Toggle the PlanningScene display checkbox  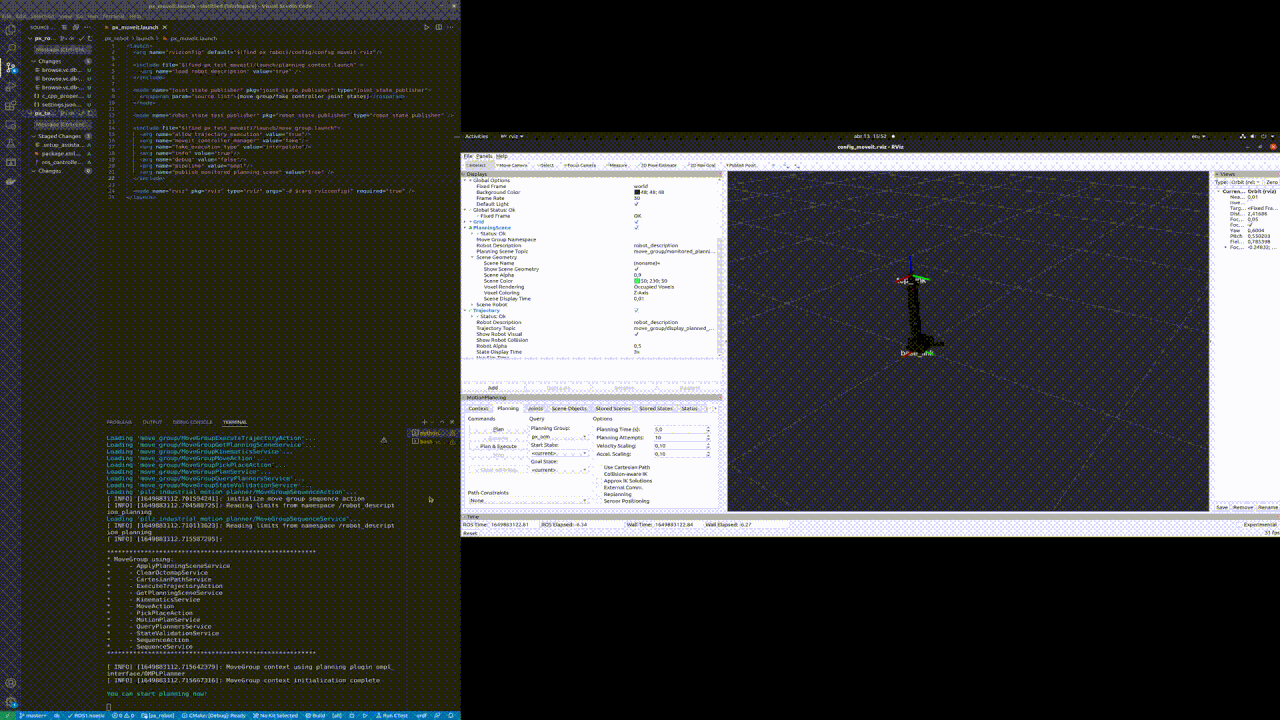click(636, 228)
